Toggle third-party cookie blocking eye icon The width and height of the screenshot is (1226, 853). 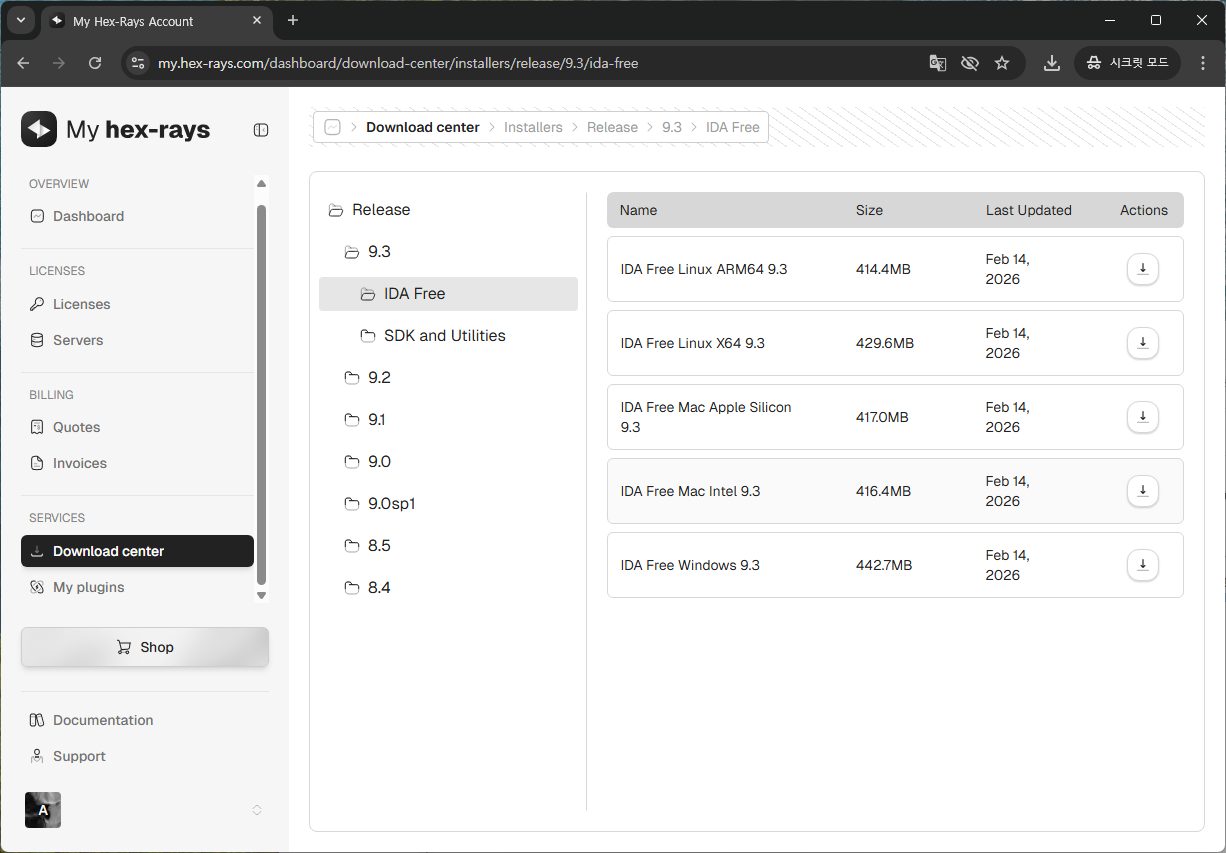[x=969, y=63]
